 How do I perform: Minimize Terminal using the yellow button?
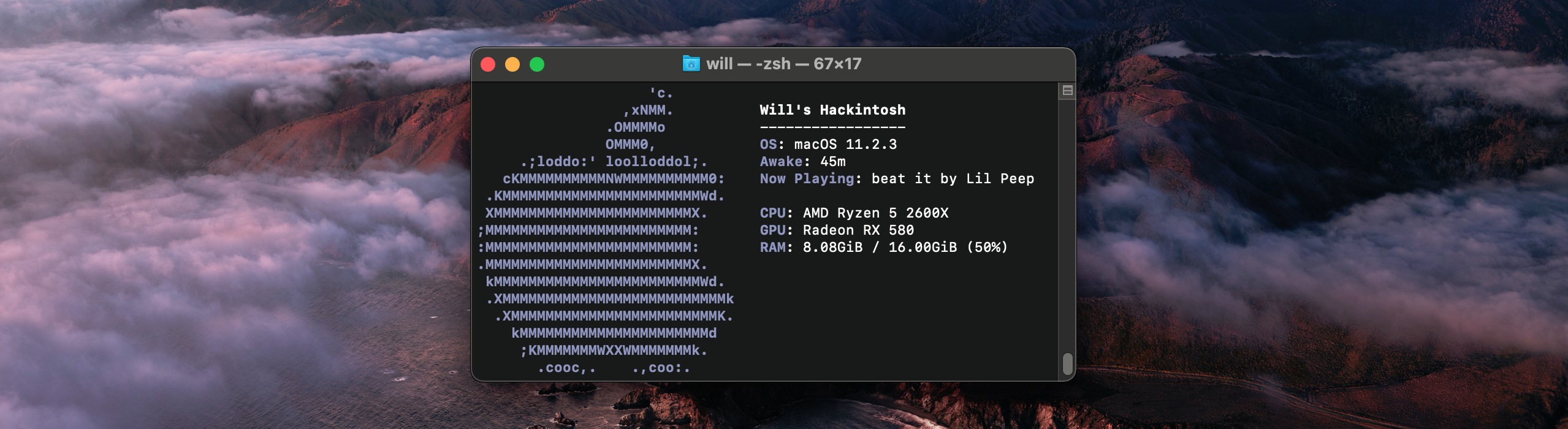click(512, 64)
